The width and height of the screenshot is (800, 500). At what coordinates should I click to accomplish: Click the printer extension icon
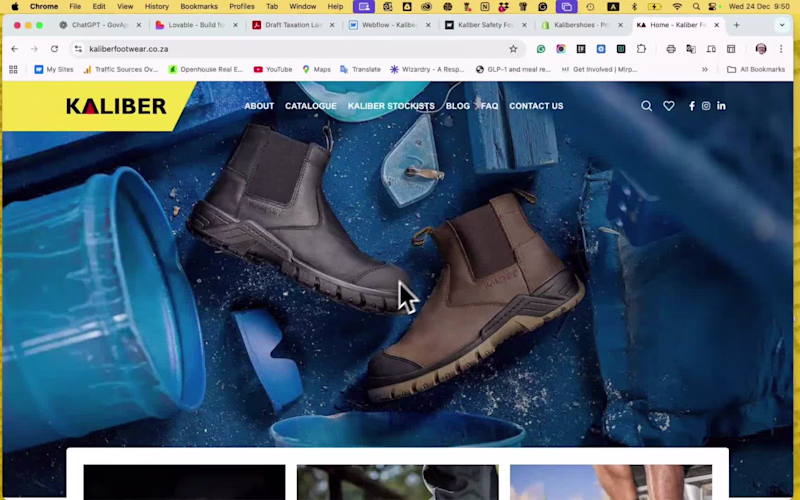[671, 48]
